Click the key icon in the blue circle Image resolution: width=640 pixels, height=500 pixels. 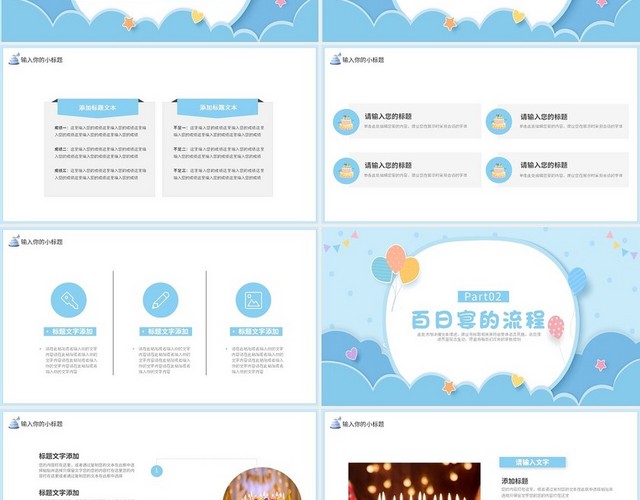[x=69, y=300]
